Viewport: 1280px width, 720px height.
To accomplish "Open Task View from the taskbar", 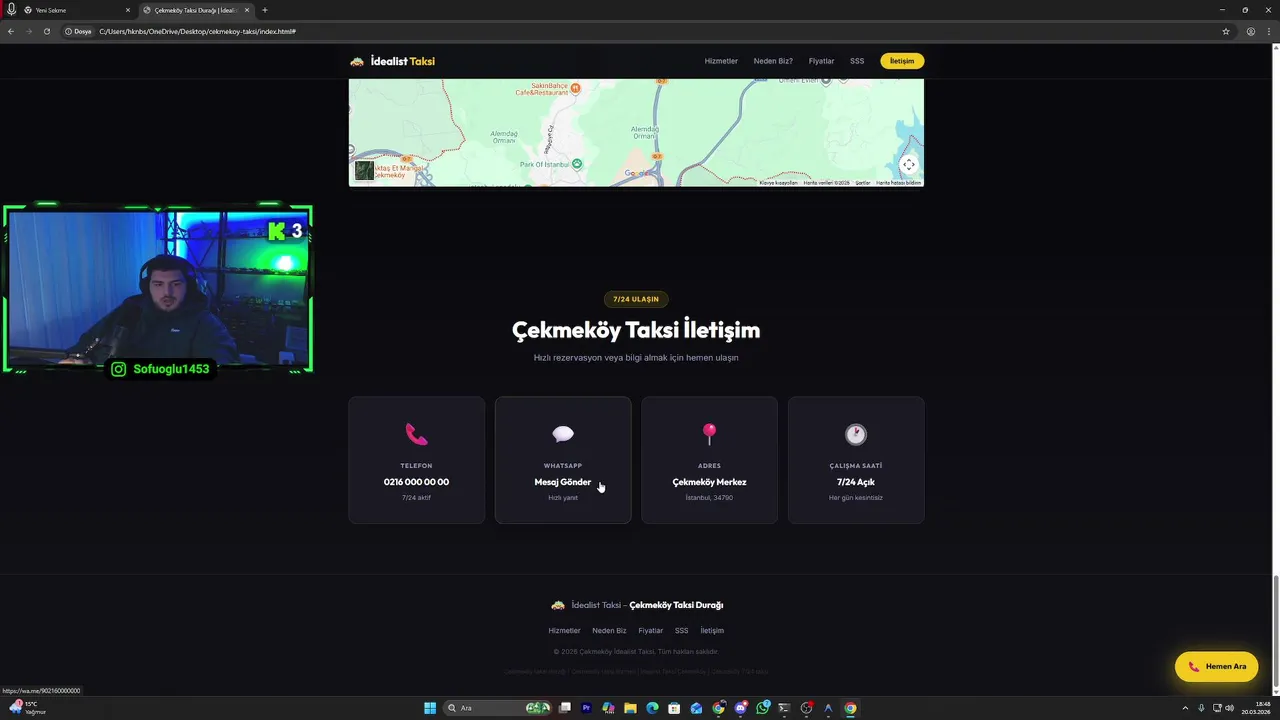I will point(565,708).
